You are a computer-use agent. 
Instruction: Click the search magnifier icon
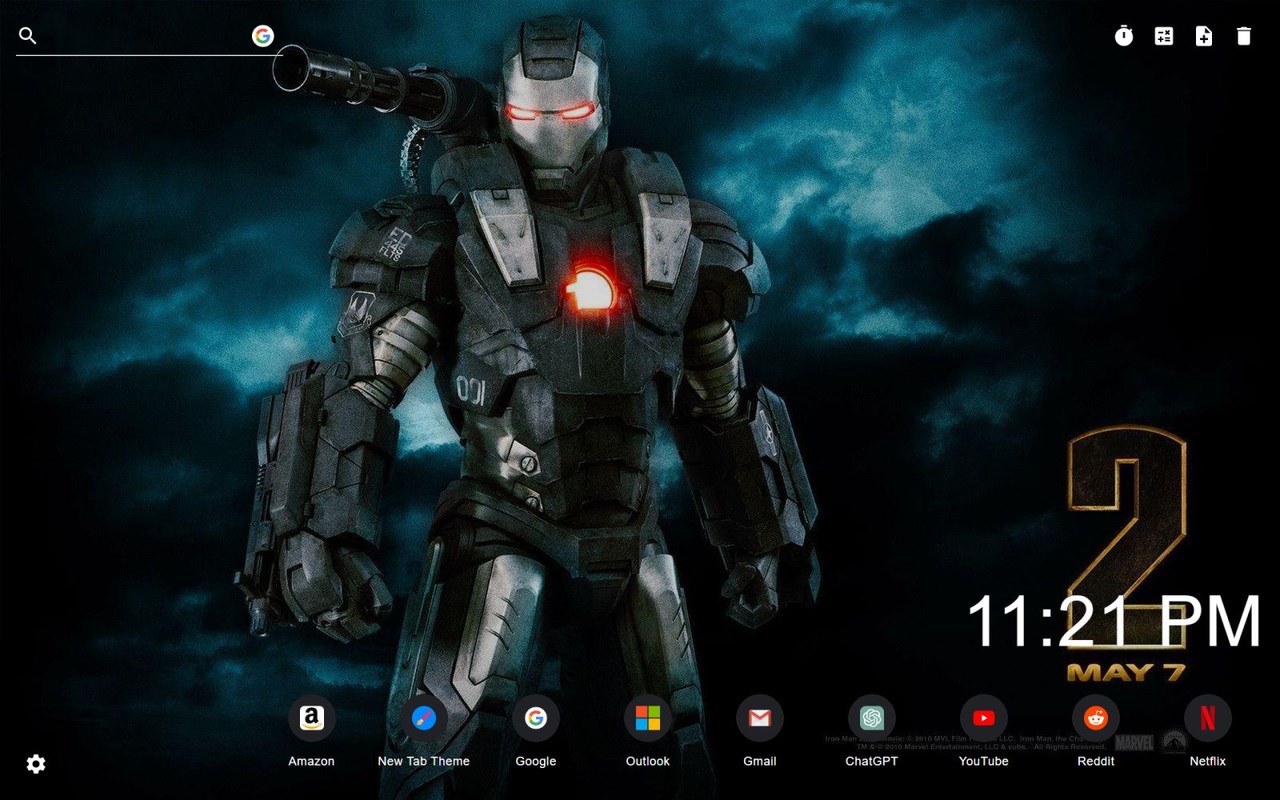click(28, 36)
